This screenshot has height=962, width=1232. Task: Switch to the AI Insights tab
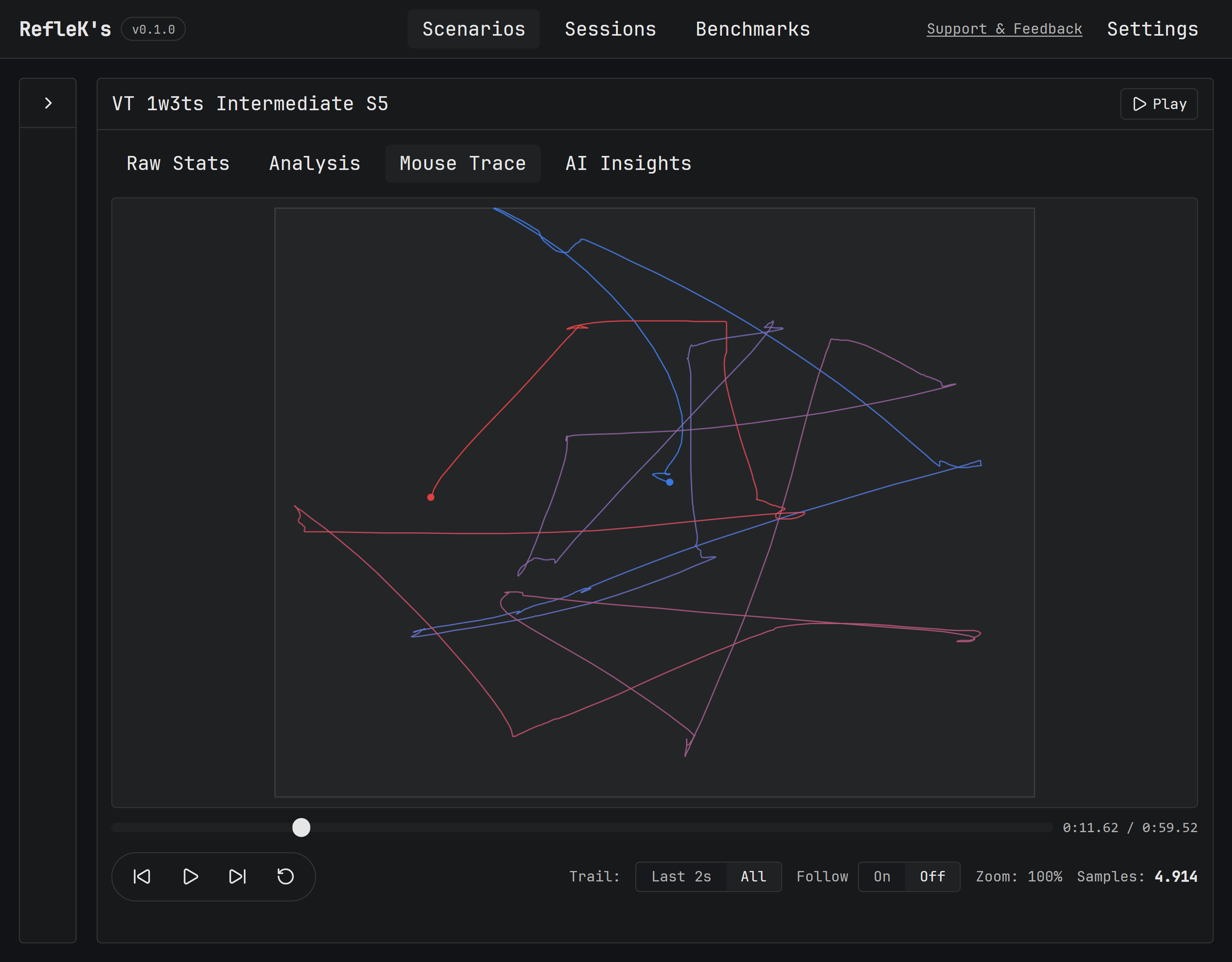628,164
